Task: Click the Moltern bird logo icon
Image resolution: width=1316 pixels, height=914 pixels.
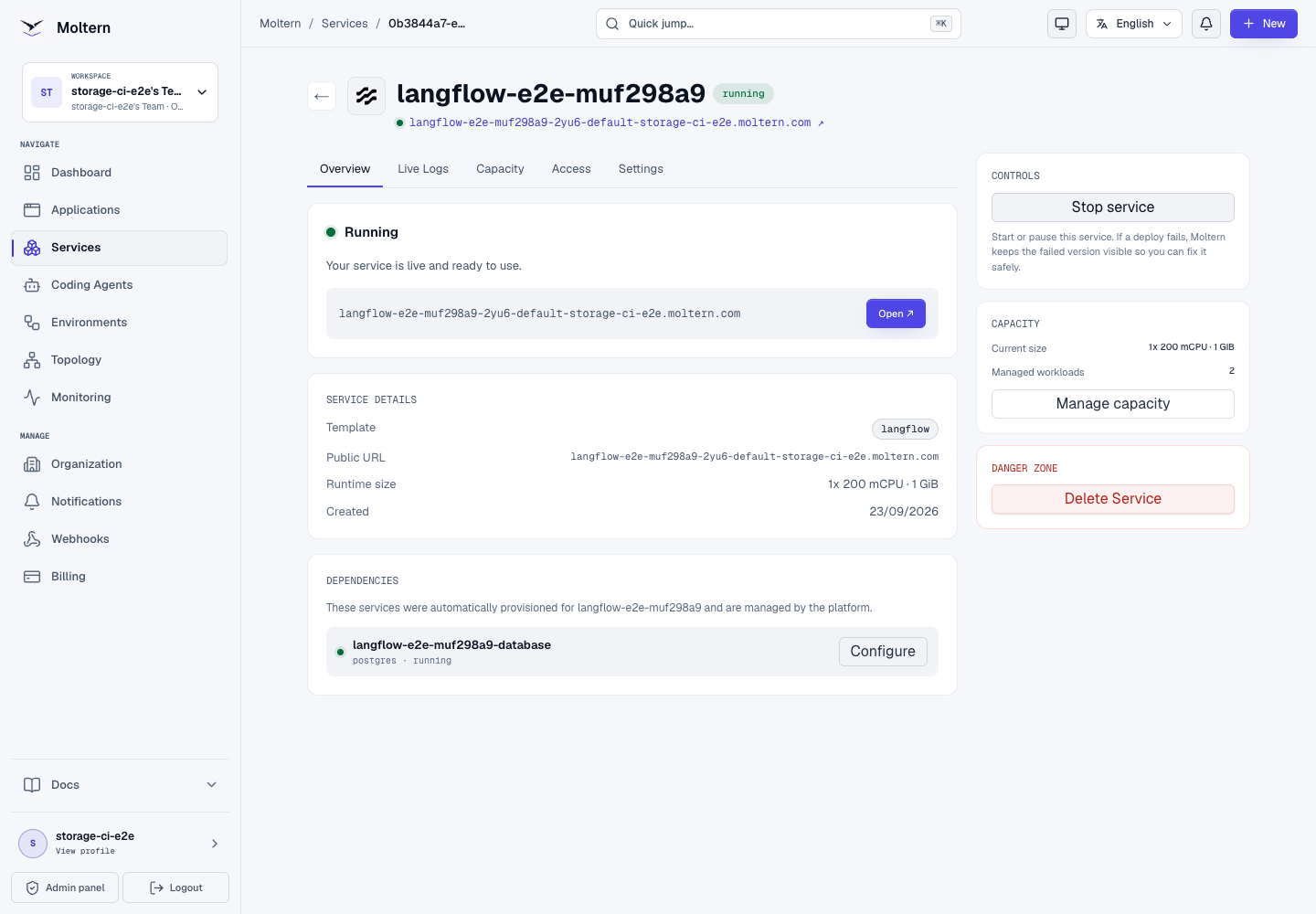Action: (32, 27)
